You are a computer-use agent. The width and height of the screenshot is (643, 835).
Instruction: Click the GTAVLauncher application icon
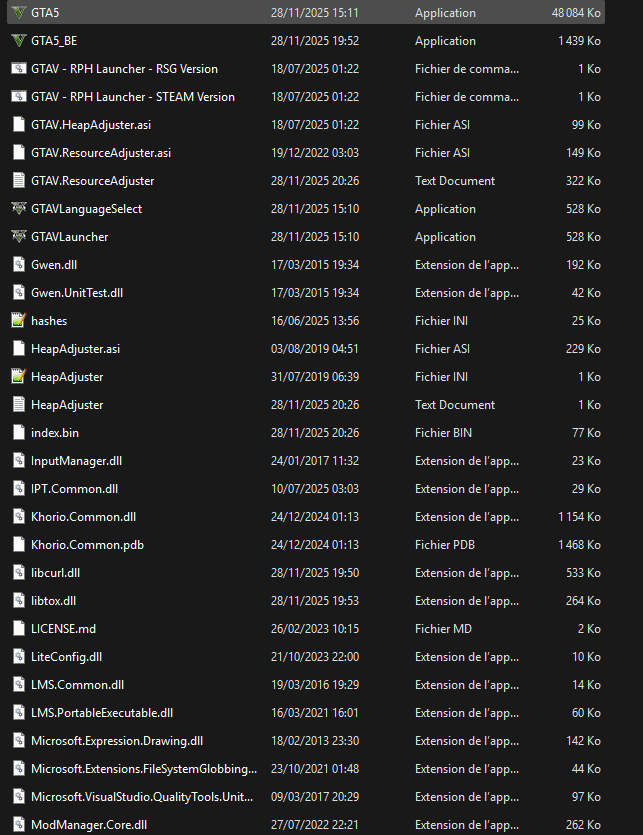[x=19, y=236]
